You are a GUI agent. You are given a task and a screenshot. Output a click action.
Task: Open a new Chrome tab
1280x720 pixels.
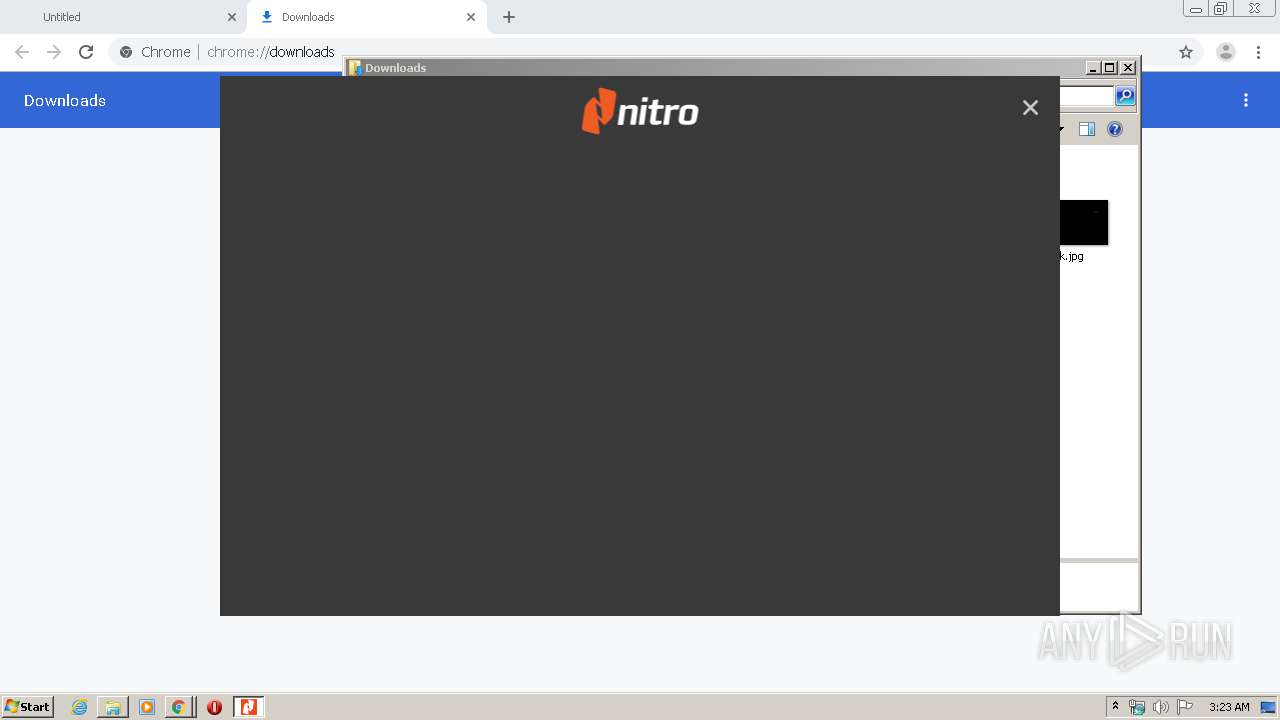tap(509, 17)
